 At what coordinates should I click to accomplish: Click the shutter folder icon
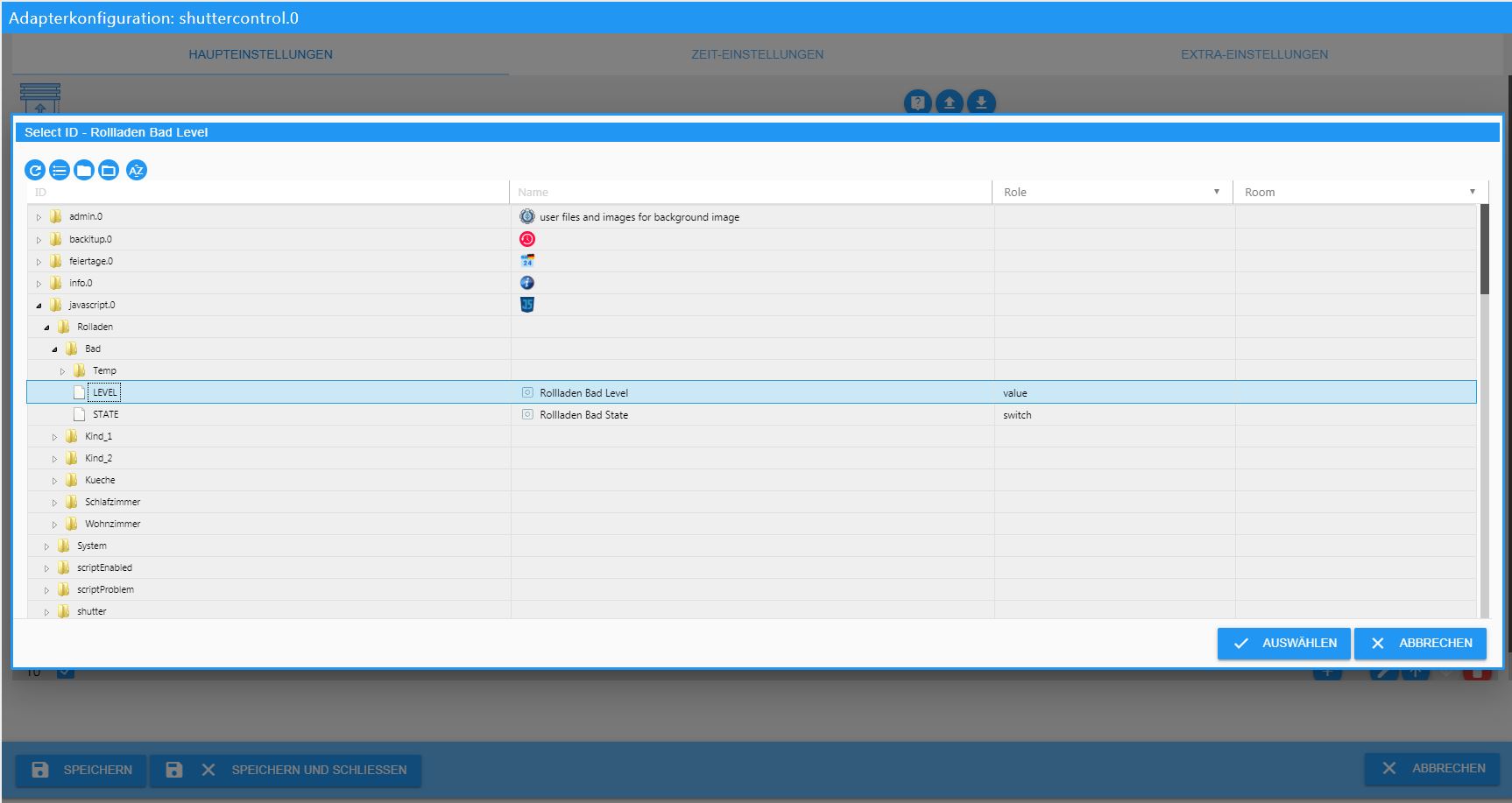[64, 611]
